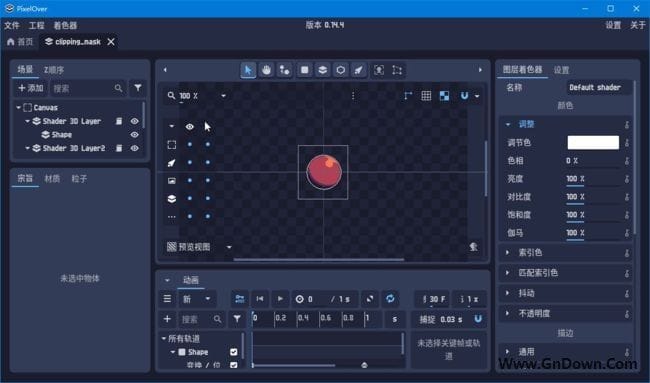The width and height of the screenshot is (650, 383).
Task: Hide the Shader 3D Layer2
Action: pyautogui.click(x=134, y=148)
